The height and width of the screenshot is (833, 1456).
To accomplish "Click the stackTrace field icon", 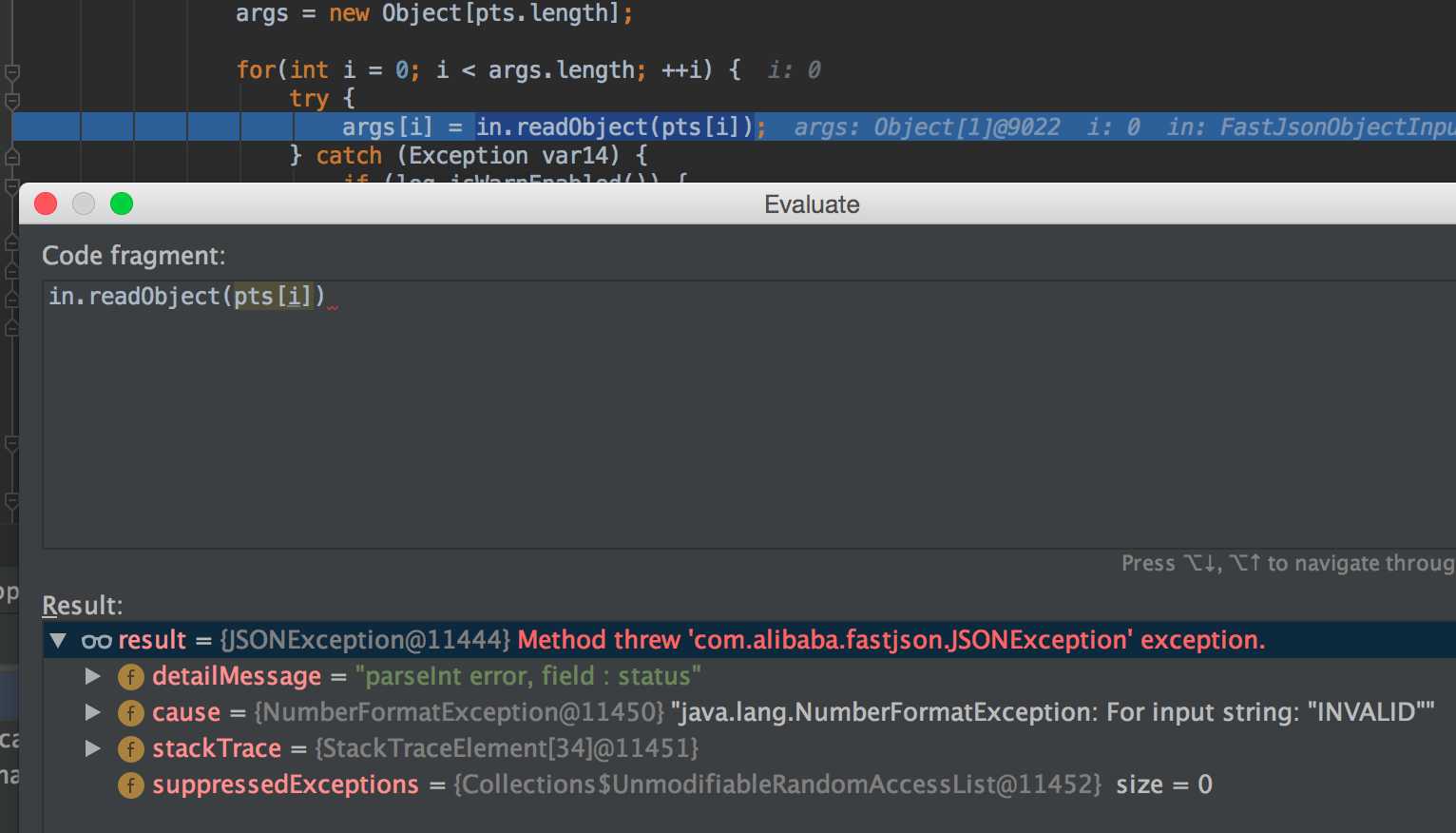I will pos(130,749).
